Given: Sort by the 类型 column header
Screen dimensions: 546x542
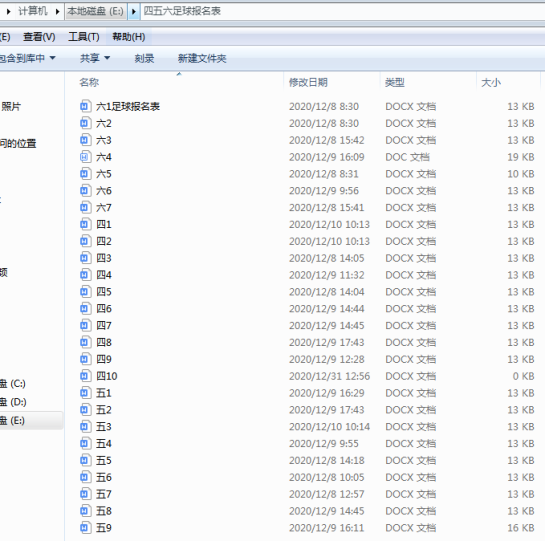Looking at the screenshot, I should (x=395, y=83).
